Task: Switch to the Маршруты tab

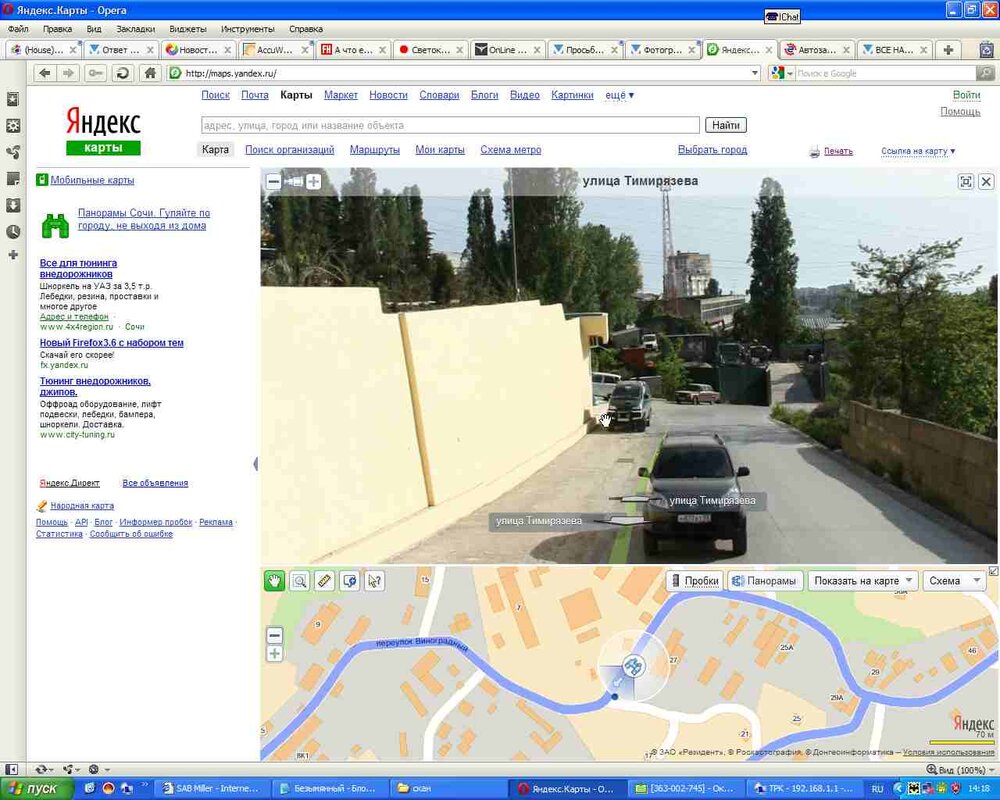Action: (374, 150)
